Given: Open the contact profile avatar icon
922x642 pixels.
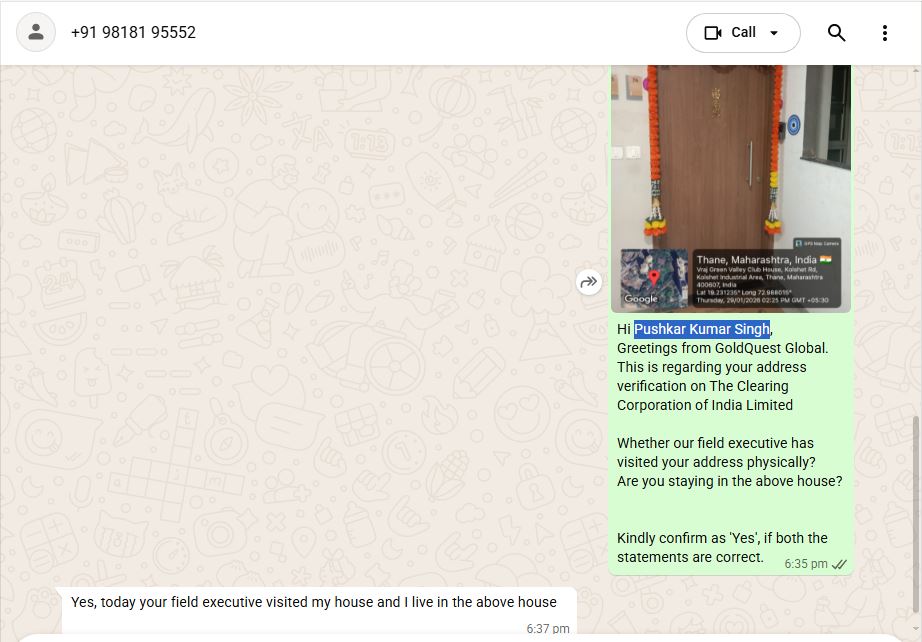Looking at the screenshot, I should point(36,32).
